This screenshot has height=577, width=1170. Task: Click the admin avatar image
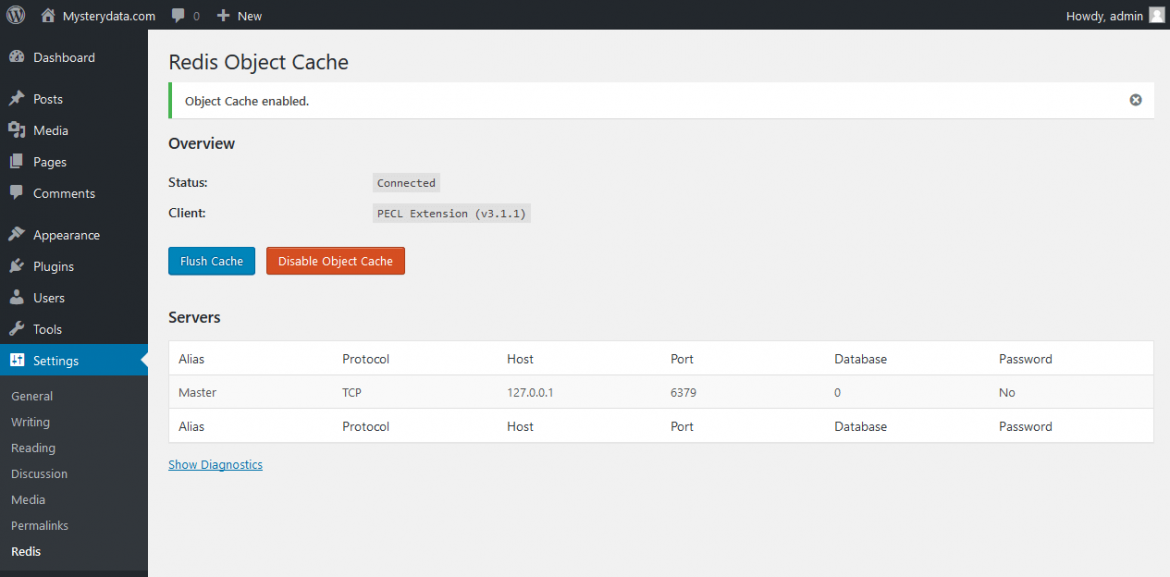pyautogui.click(x=1157, y=15)
